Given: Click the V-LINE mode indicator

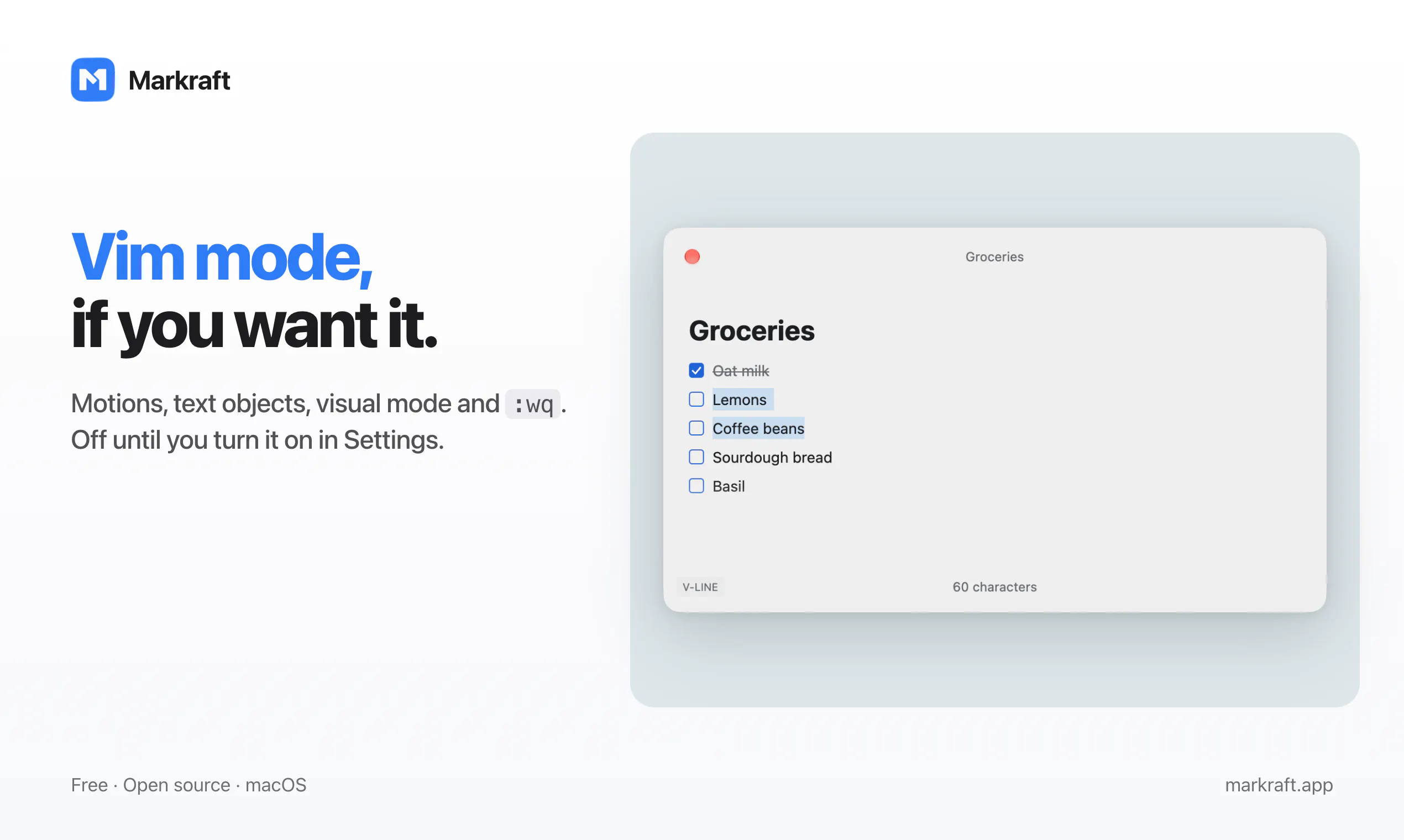Looking at the screenshot, I should coord(700,587).
